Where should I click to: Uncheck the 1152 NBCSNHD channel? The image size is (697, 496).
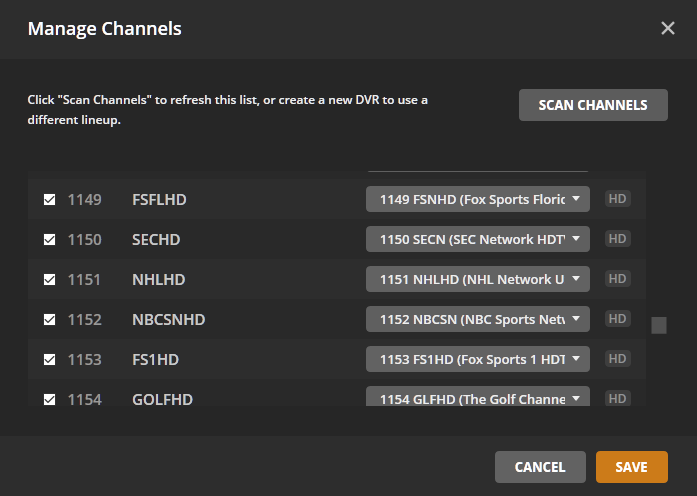tap(49, 320)
